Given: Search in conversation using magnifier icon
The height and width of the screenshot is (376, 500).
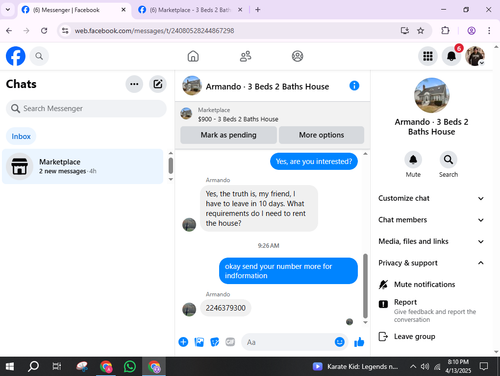Looking at the screenshot, I should (448, 160).
